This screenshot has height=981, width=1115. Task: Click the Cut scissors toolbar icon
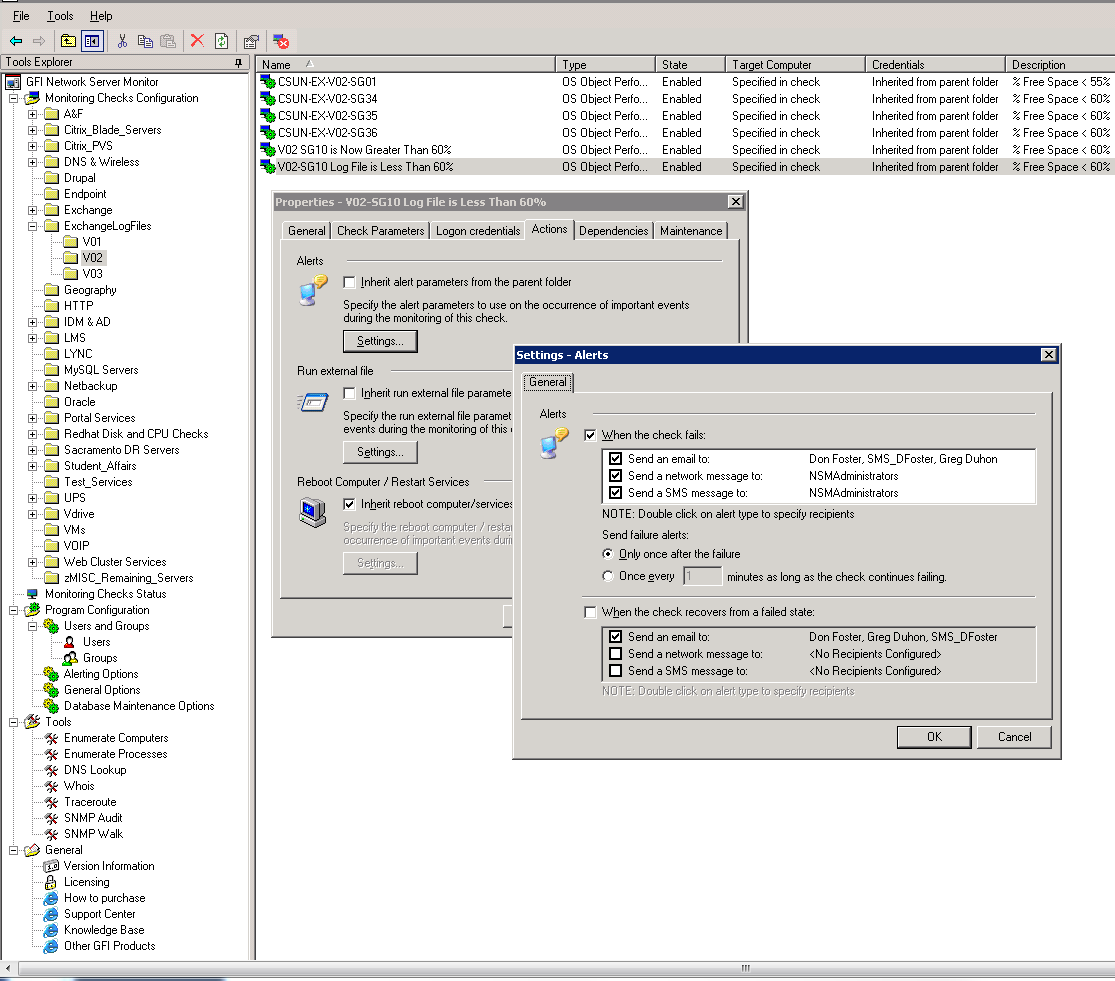point(122,41)
